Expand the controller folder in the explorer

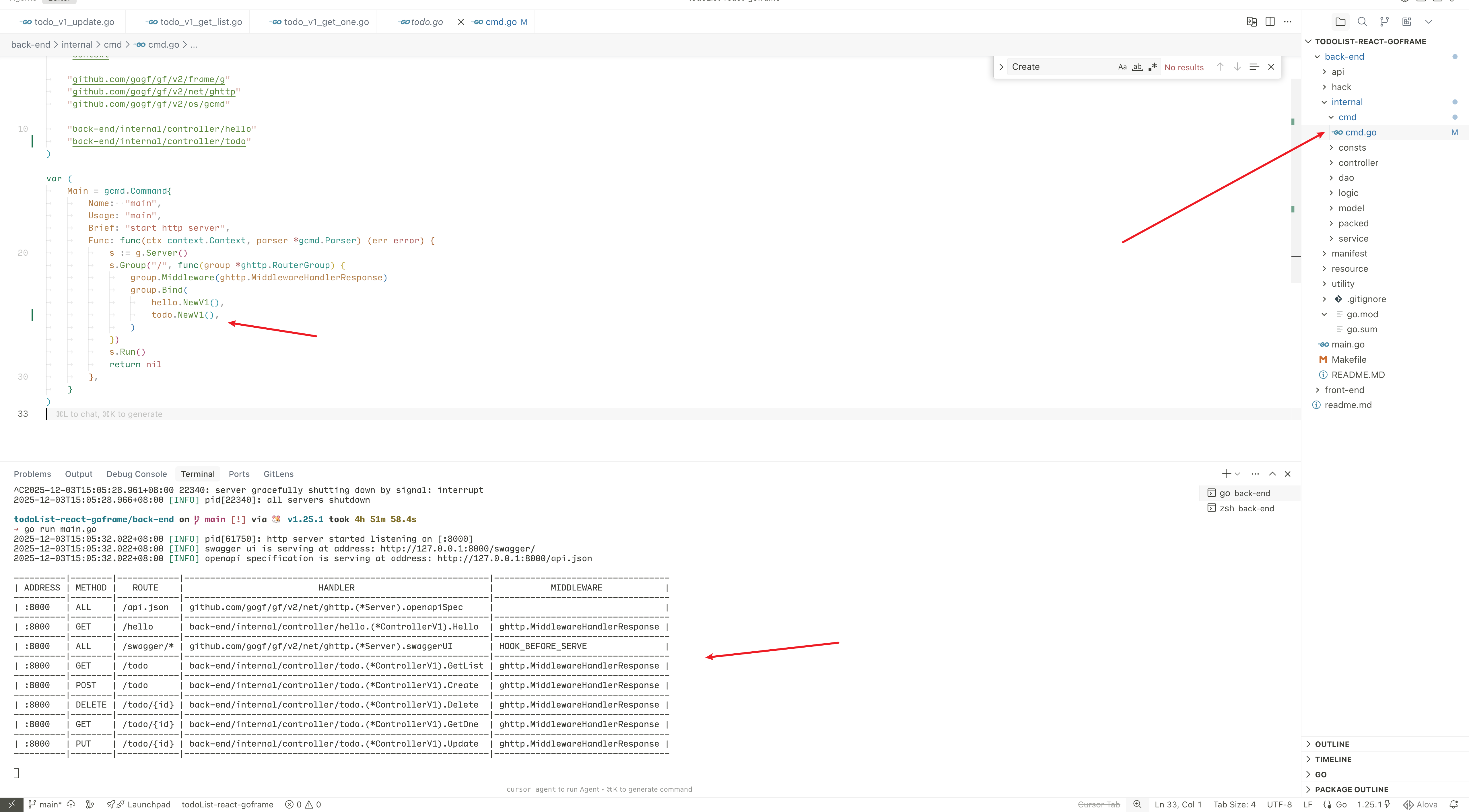[x=1358, y=162]
